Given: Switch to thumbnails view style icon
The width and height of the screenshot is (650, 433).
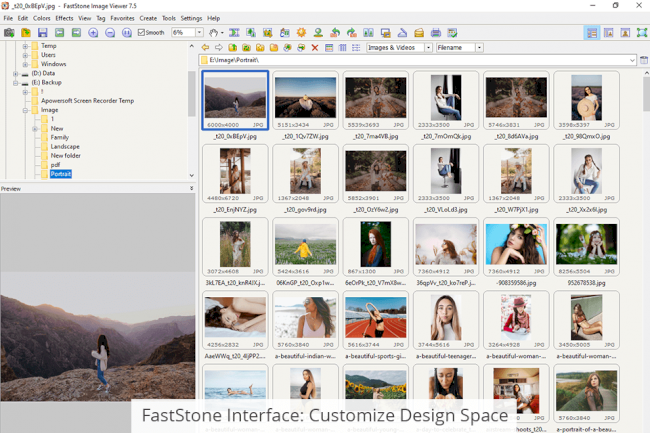Looking at the screenshot, I should pyautogui.click(x=329, y=48).
